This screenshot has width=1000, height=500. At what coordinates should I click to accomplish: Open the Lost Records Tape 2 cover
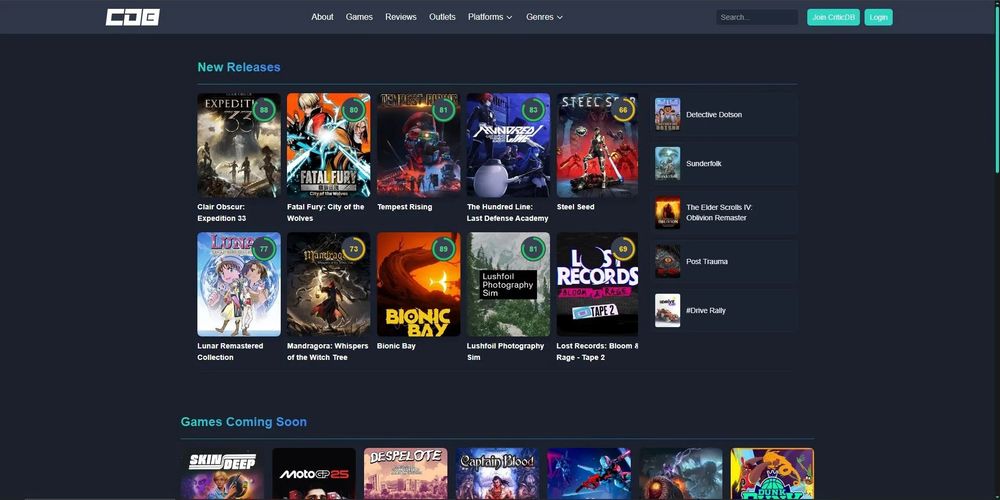click(x=597, y=284)
